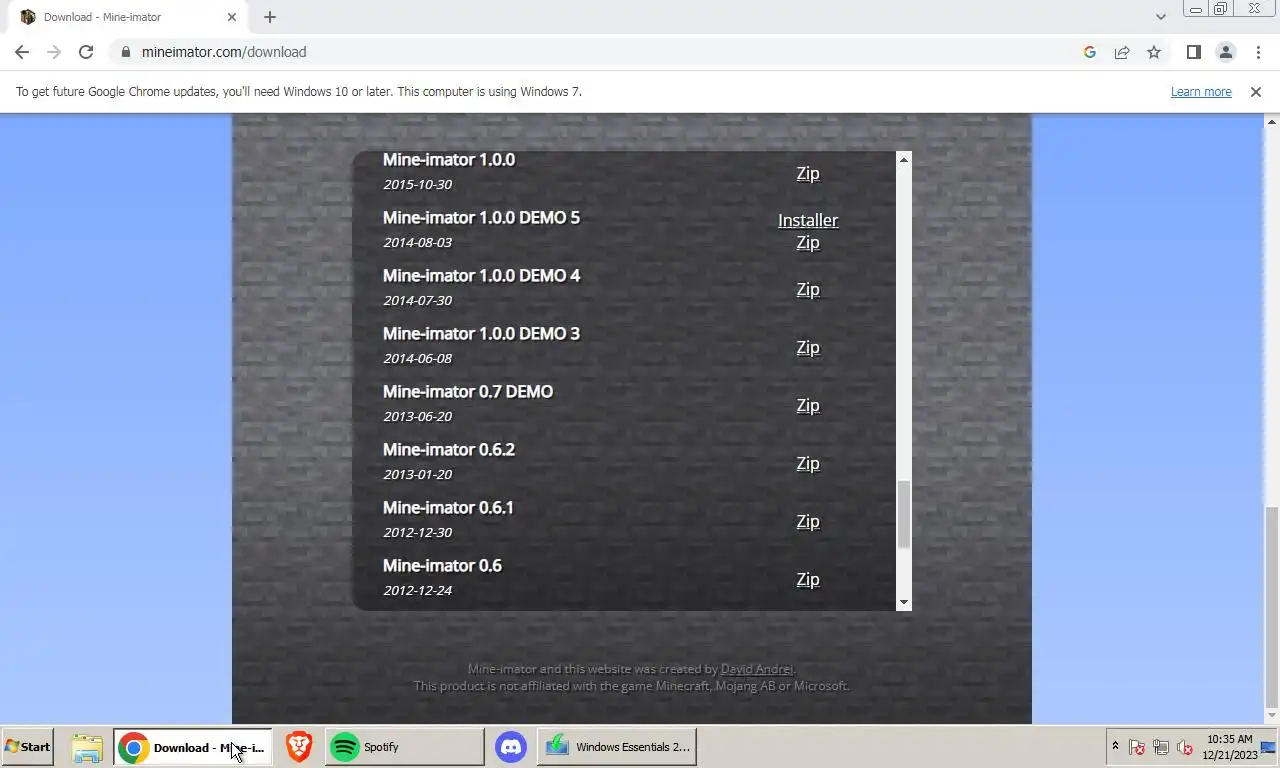The image size is (1280, 768).
Task: Open the Windows Start menu
Action: coord(27,747)
